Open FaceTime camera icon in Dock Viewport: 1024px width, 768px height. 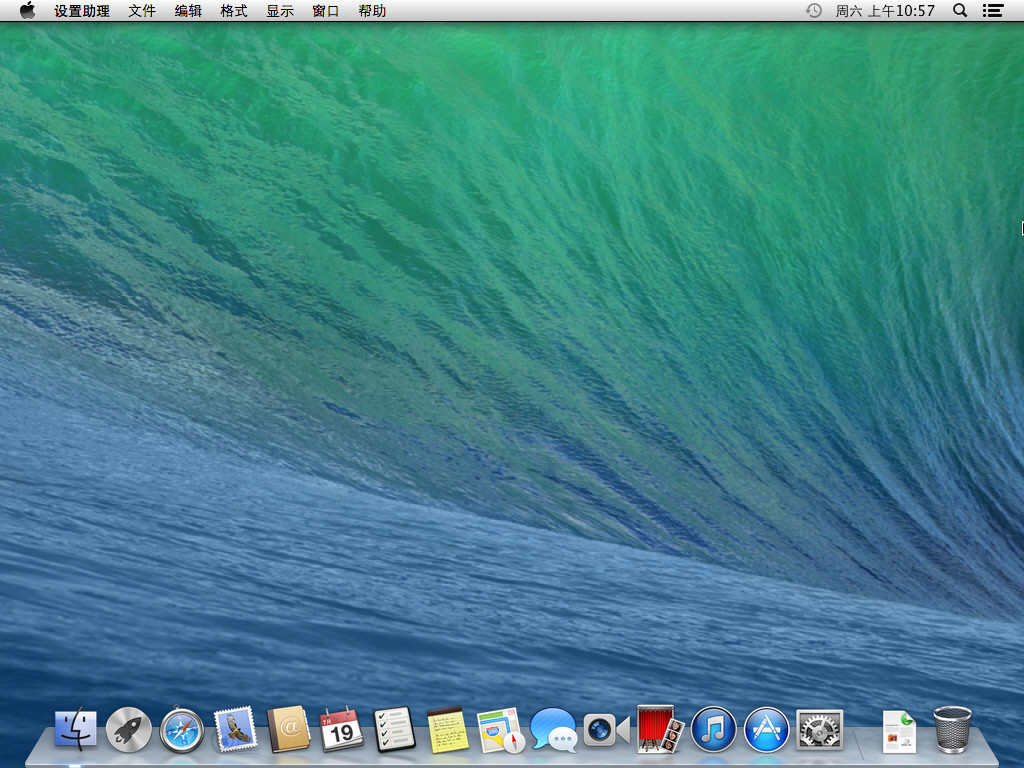pyautogui.click(x=607, y=729)
